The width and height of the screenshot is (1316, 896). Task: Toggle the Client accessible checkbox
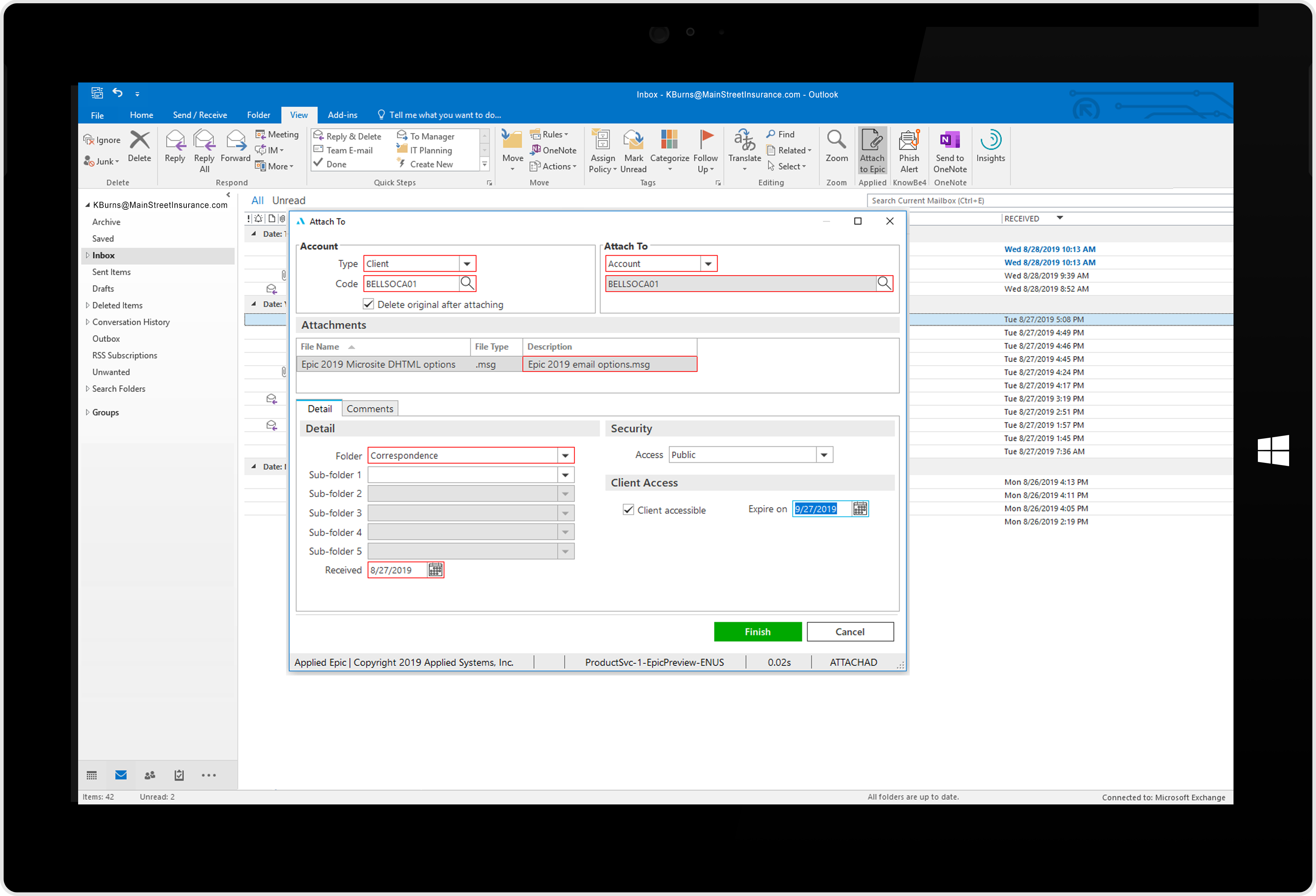click(x=628, y=510)
